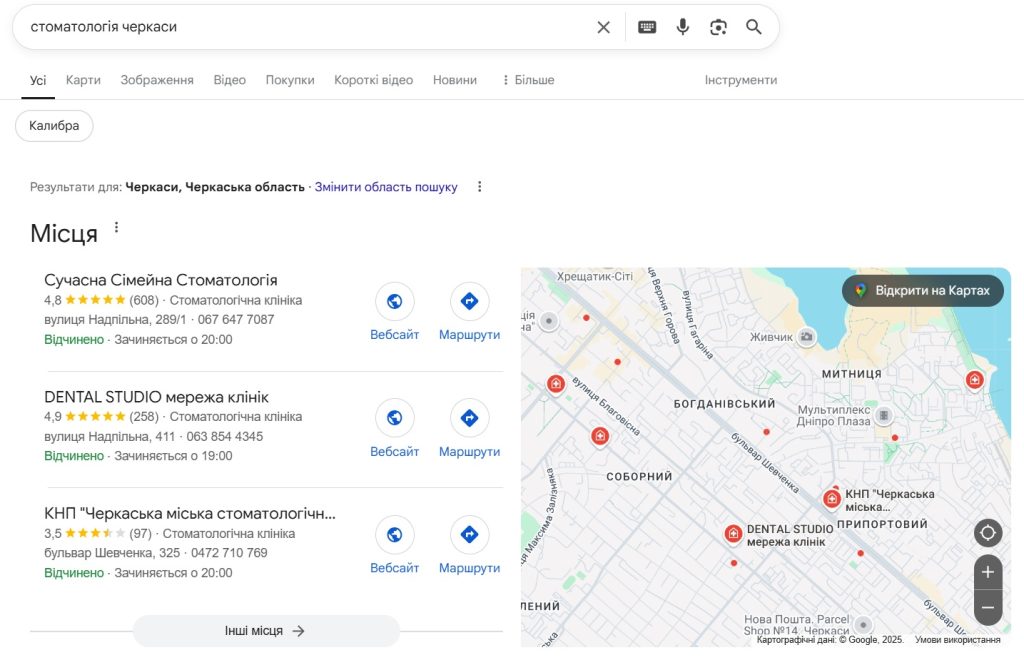Switch to the Карти tab

[83, 80]
